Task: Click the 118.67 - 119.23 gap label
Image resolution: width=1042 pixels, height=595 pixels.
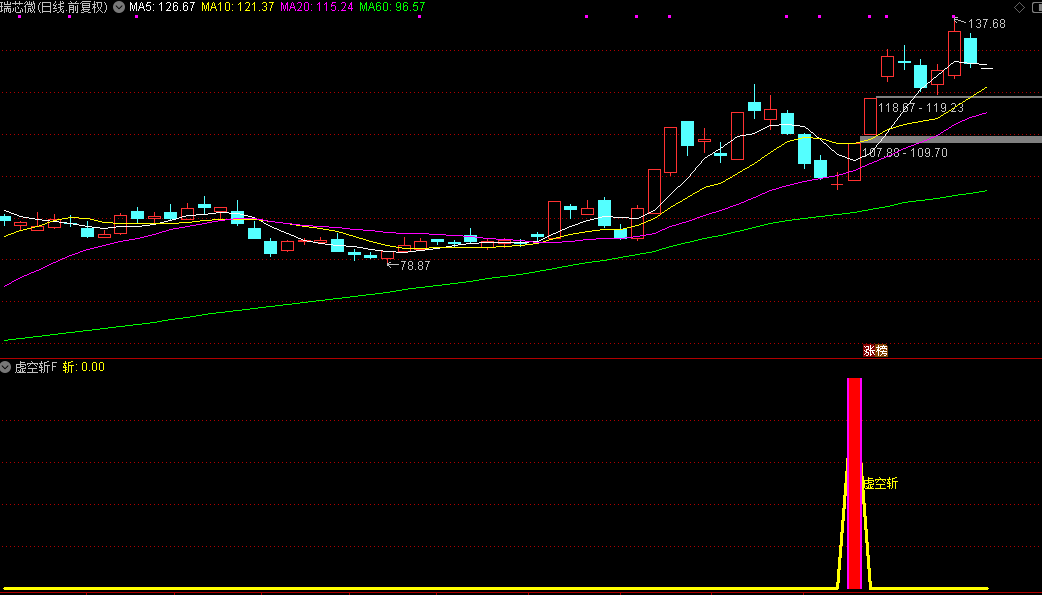Action: click(920, 108)
